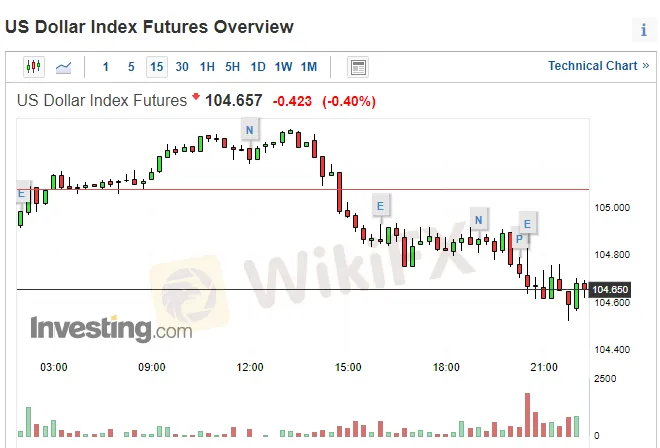Switch to the 1H timeframe
Screen dimensions: 660x448
[207, 67]
